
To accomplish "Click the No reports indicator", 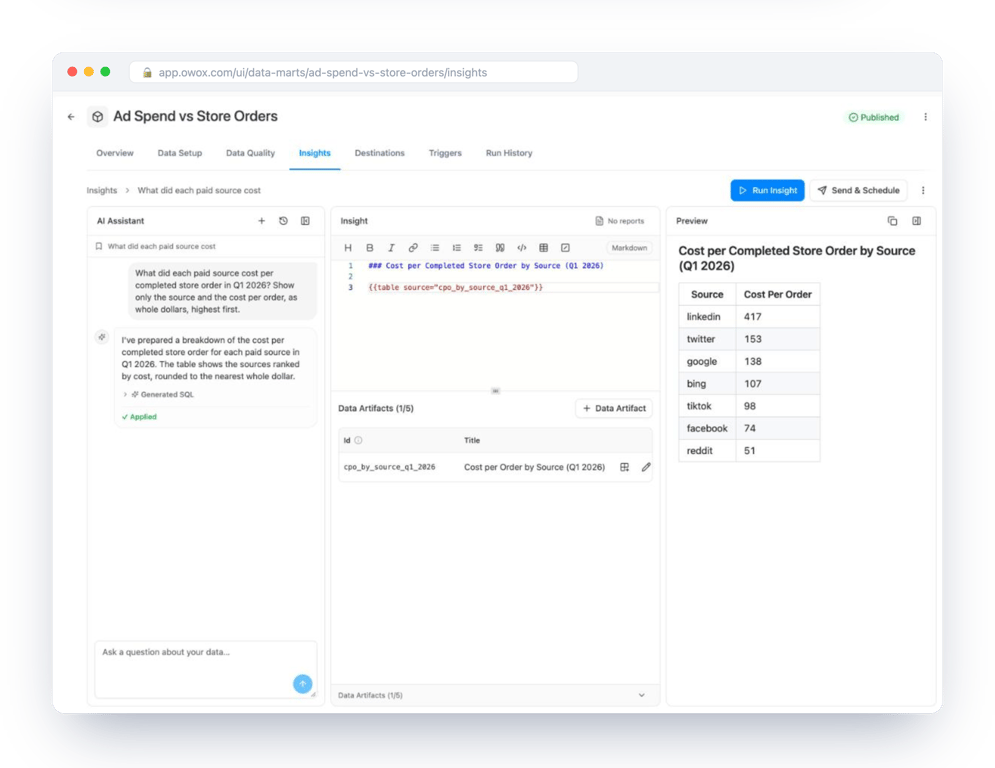I will coord(619,221).
